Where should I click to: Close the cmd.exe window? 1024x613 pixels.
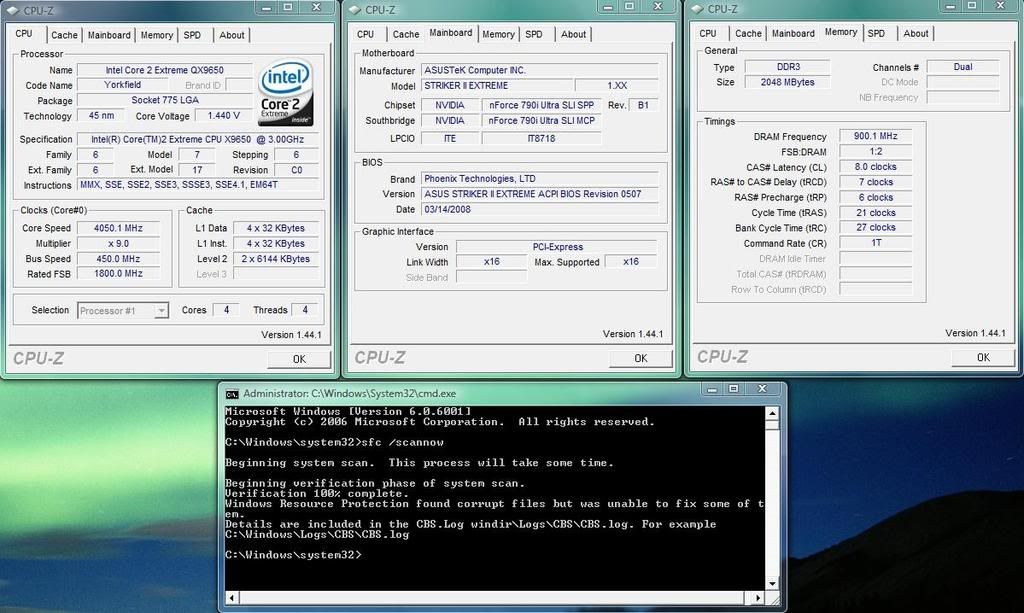coord(762,389)
